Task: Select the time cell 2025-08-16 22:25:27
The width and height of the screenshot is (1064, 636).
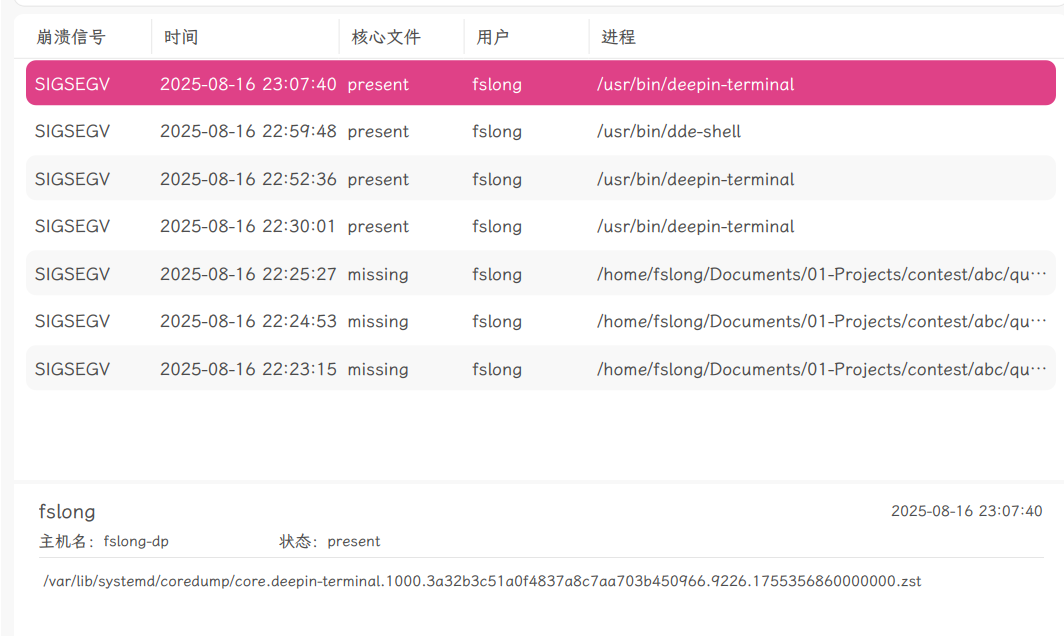Action: tap(248, 274)
